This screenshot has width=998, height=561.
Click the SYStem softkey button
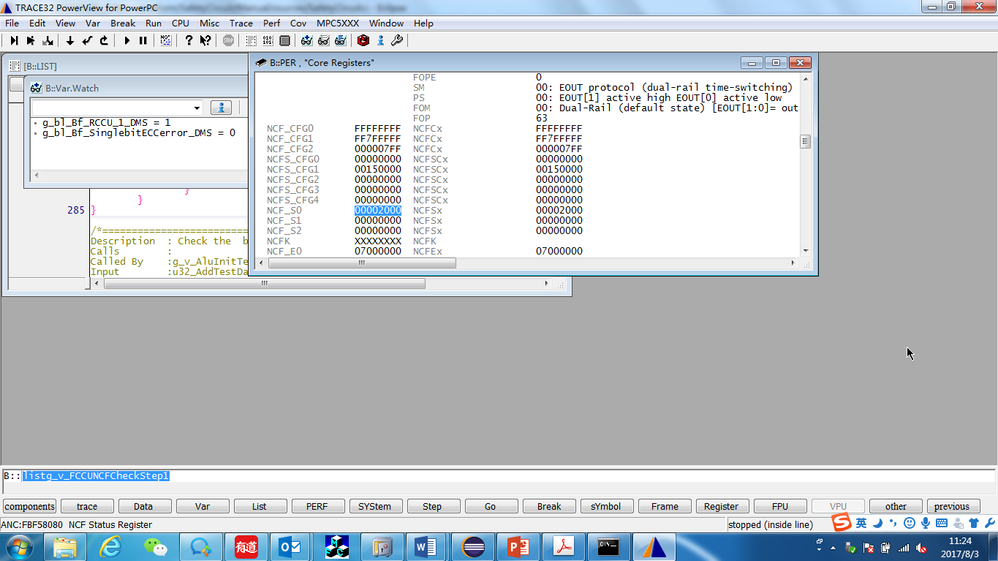coord(374,506)
